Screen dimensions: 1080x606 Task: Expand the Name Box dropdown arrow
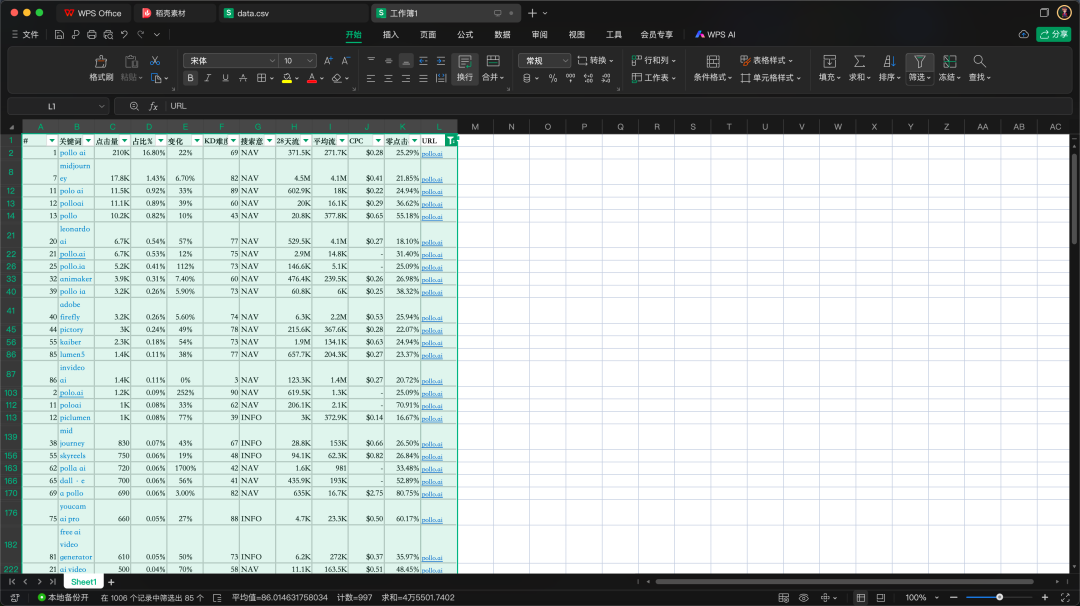pos(102,106)
